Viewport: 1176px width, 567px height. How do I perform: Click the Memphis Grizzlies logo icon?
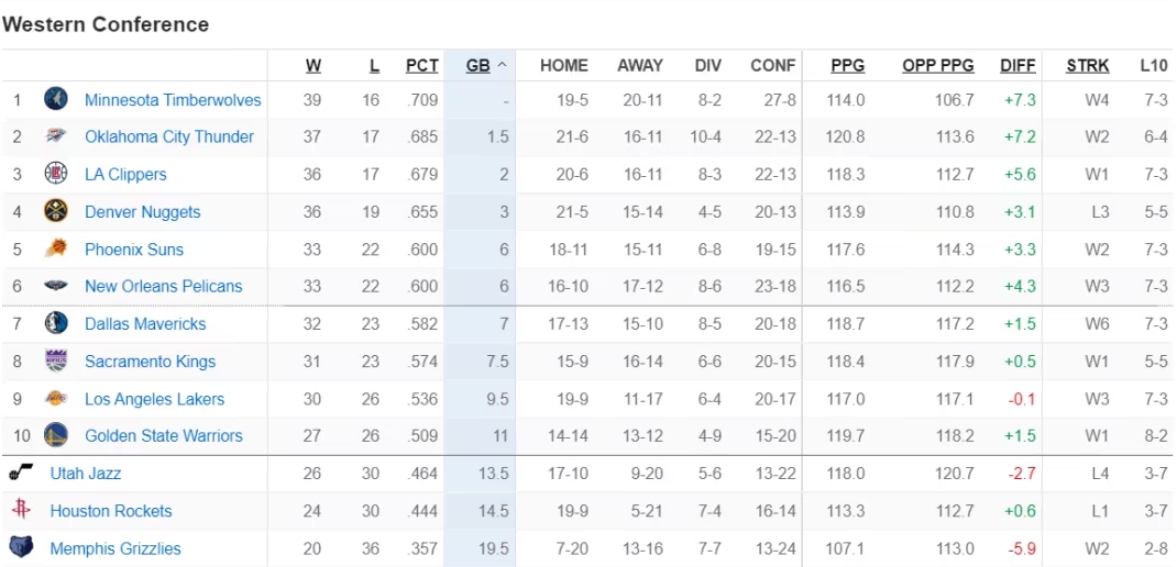21,548
